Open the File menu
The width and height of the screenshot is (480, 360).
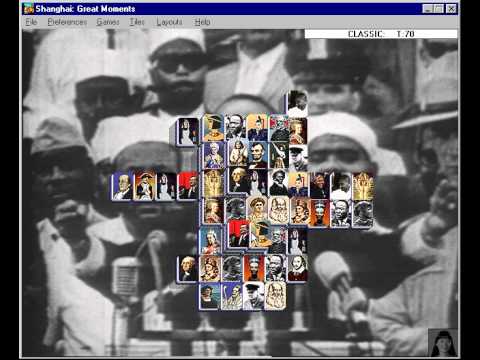[31, 22]
